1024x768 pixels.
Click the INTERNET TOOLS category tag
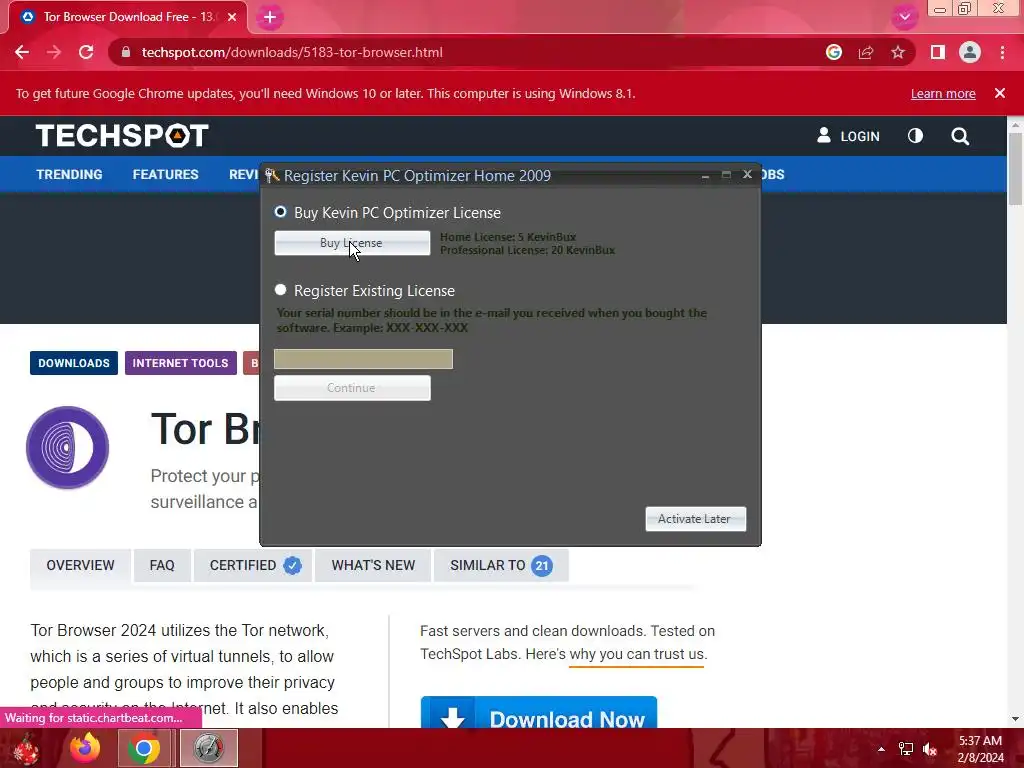(180, 363)
